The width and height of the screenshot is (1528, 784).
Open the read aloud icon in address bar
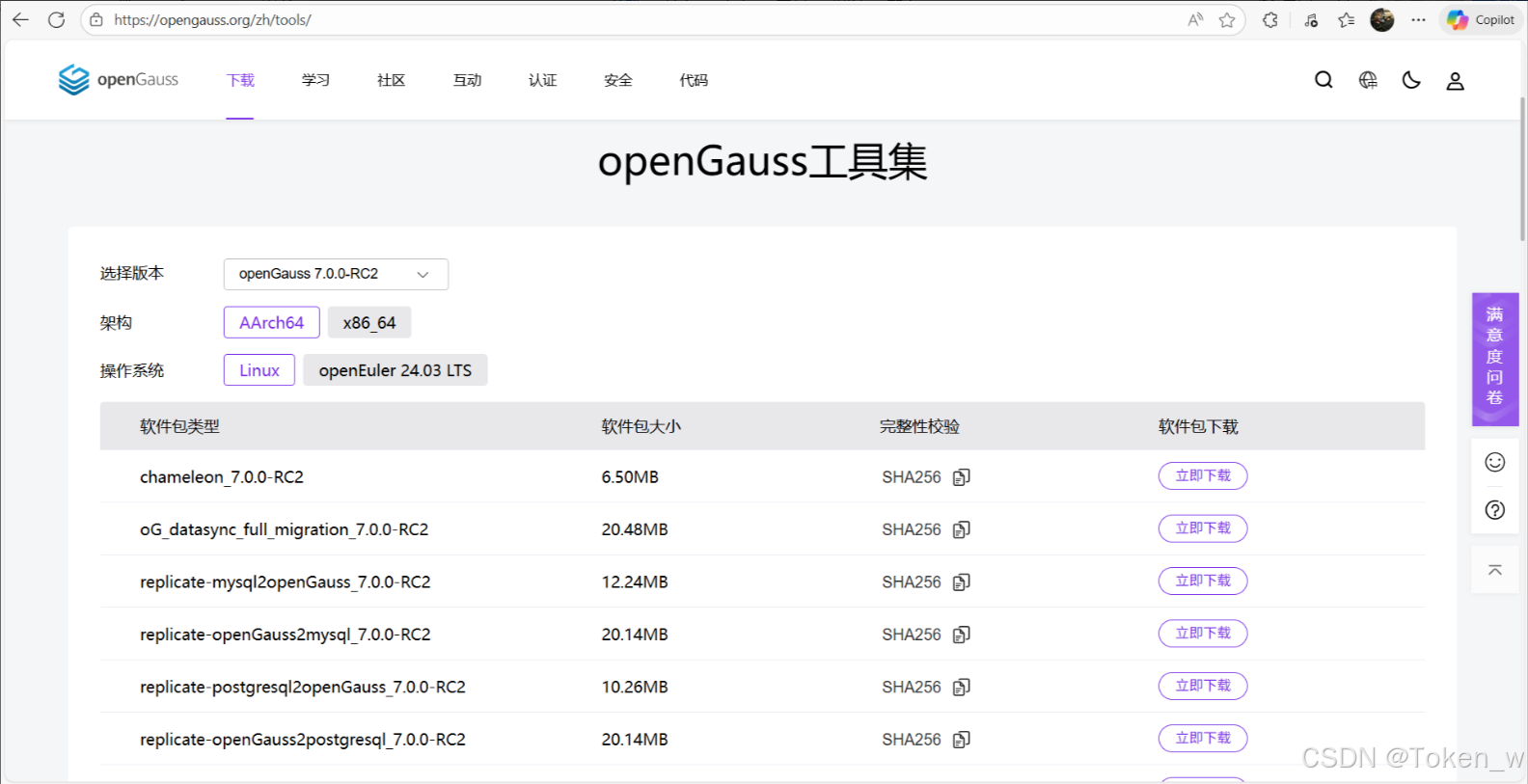[x=1196, y=19]
